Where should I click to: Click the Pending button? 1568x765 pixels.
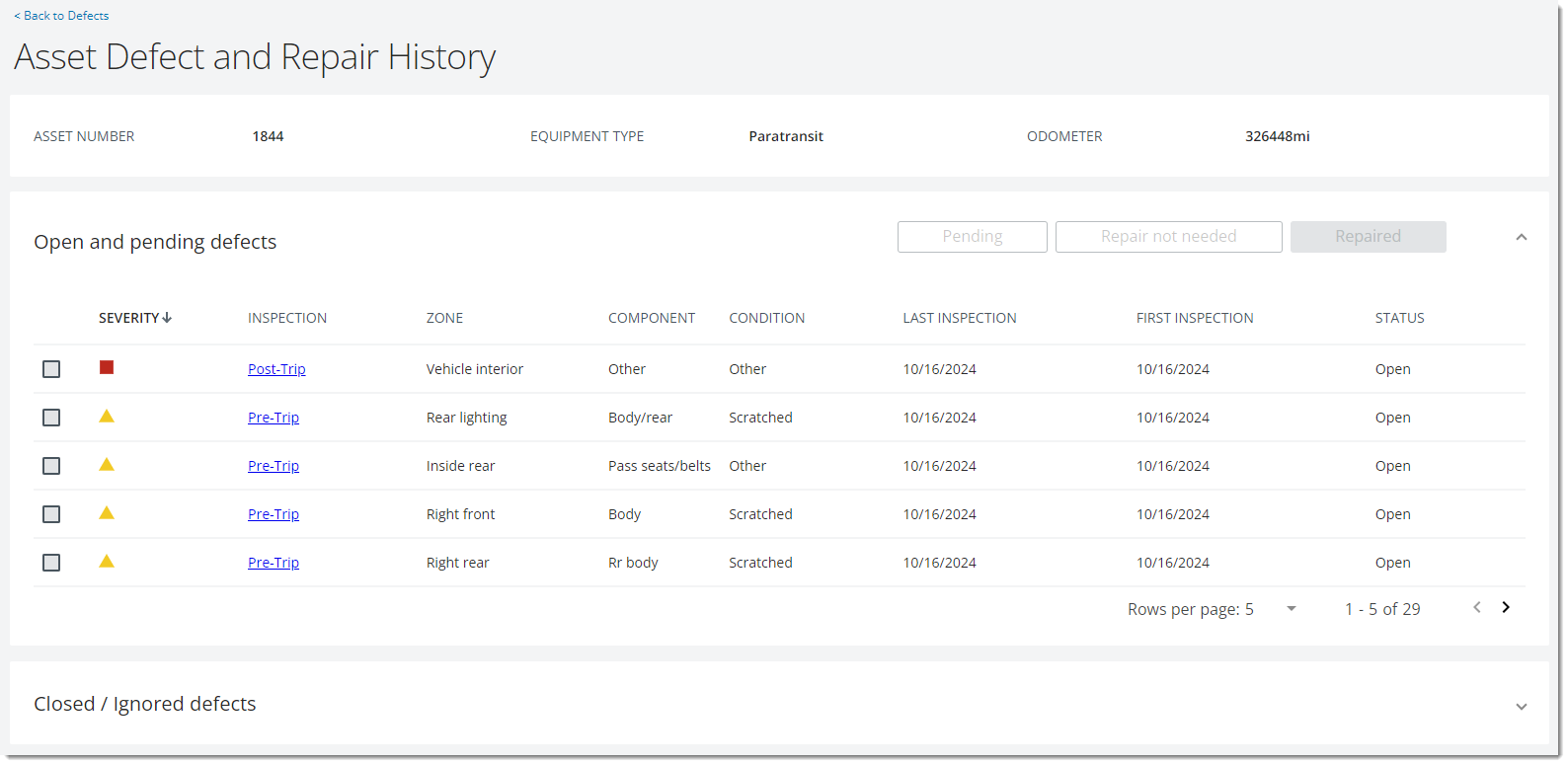(973, 237)
